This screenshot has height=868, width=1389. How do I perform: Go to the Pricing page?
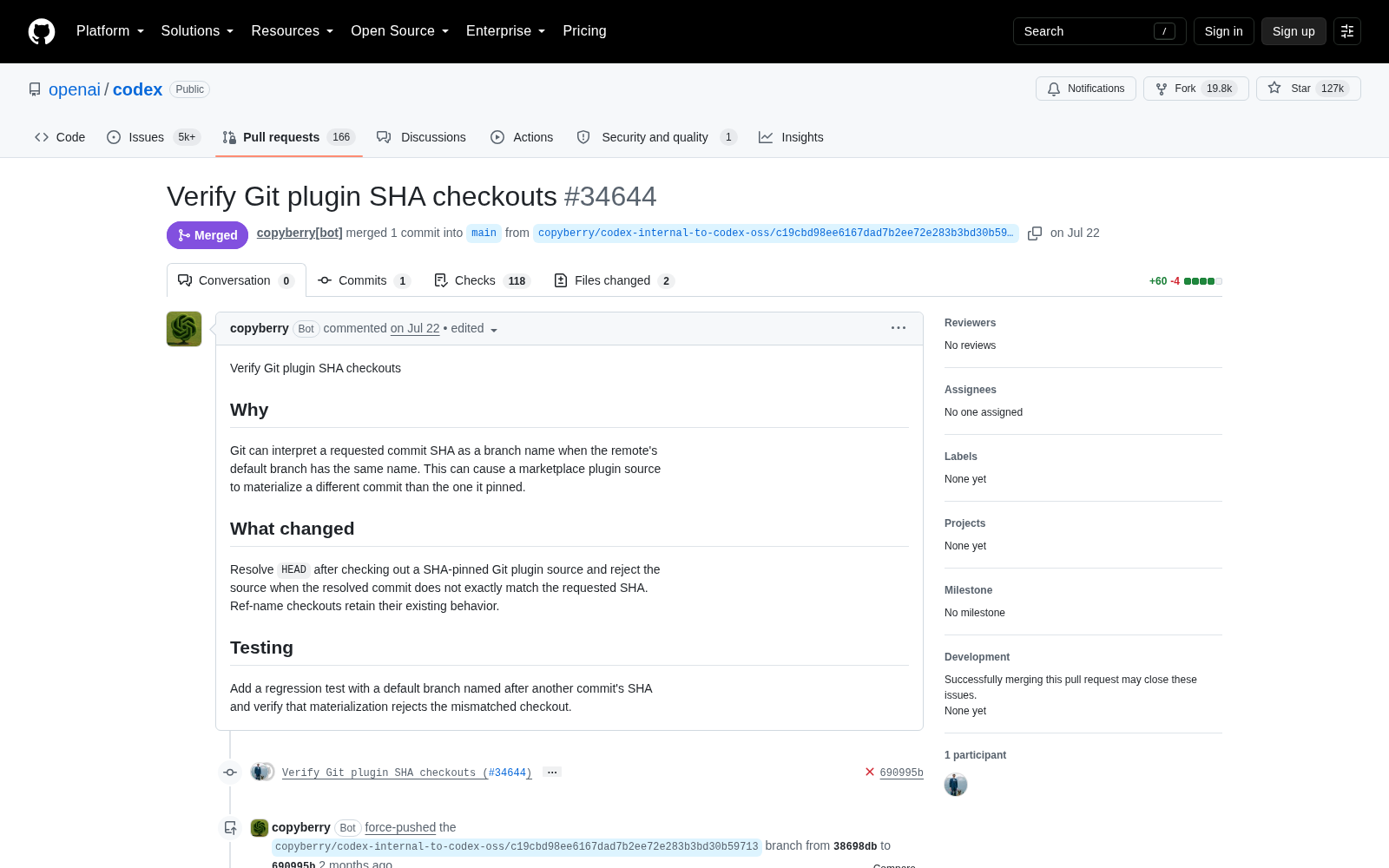(x=584, y=31)
